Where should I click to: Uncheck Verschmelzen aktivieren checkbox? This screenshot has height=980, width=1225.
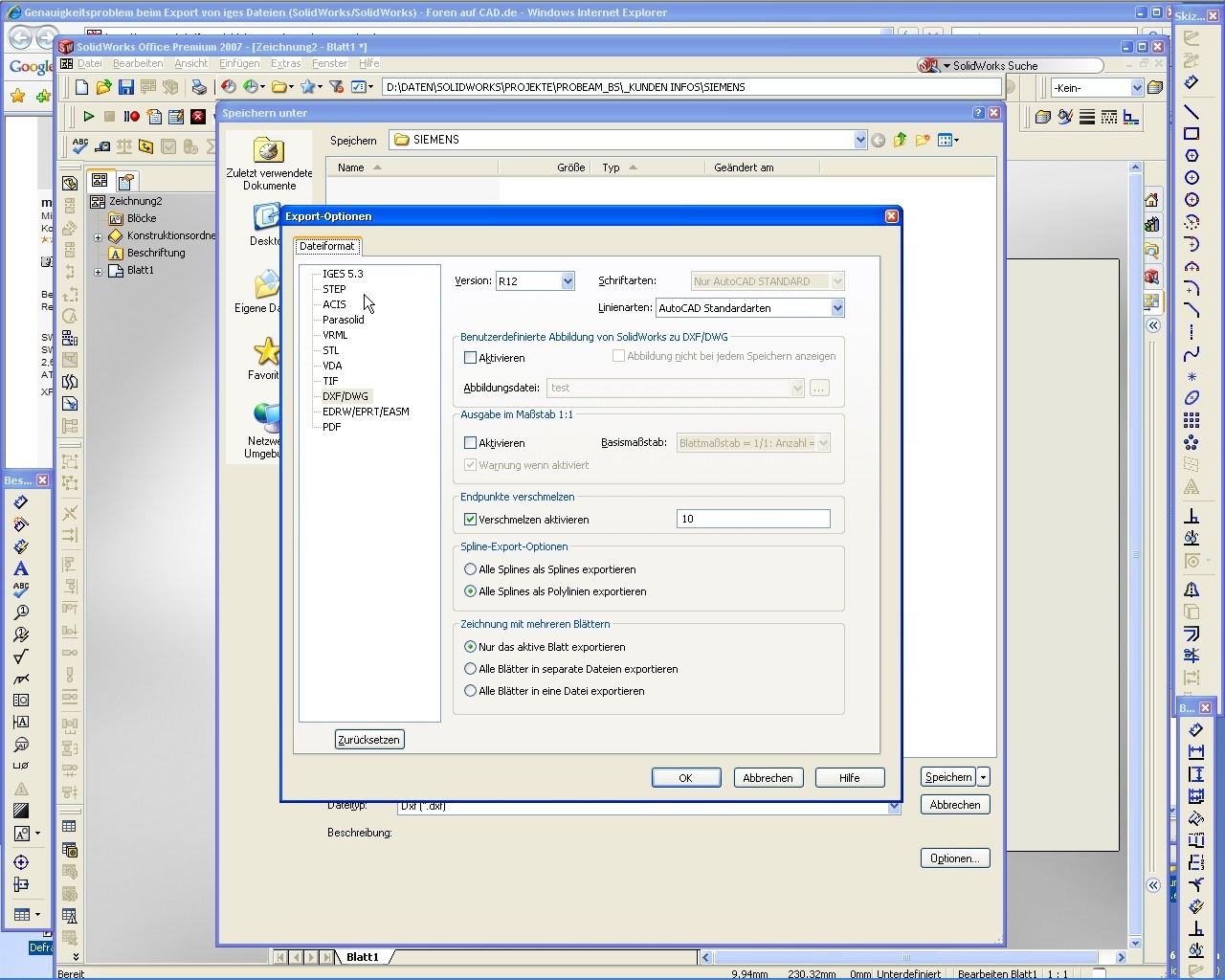click(x=470, y=520)
